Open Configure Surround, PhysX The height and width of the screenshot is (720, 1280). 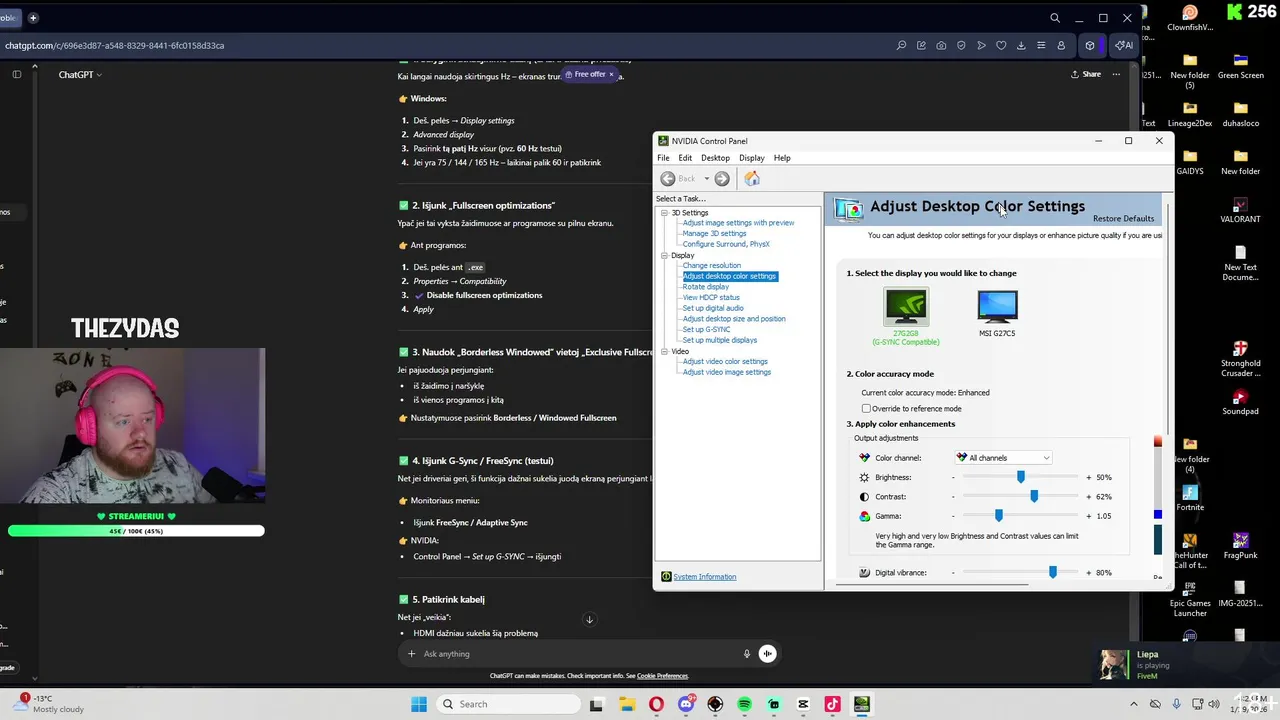tap(726, 244)
